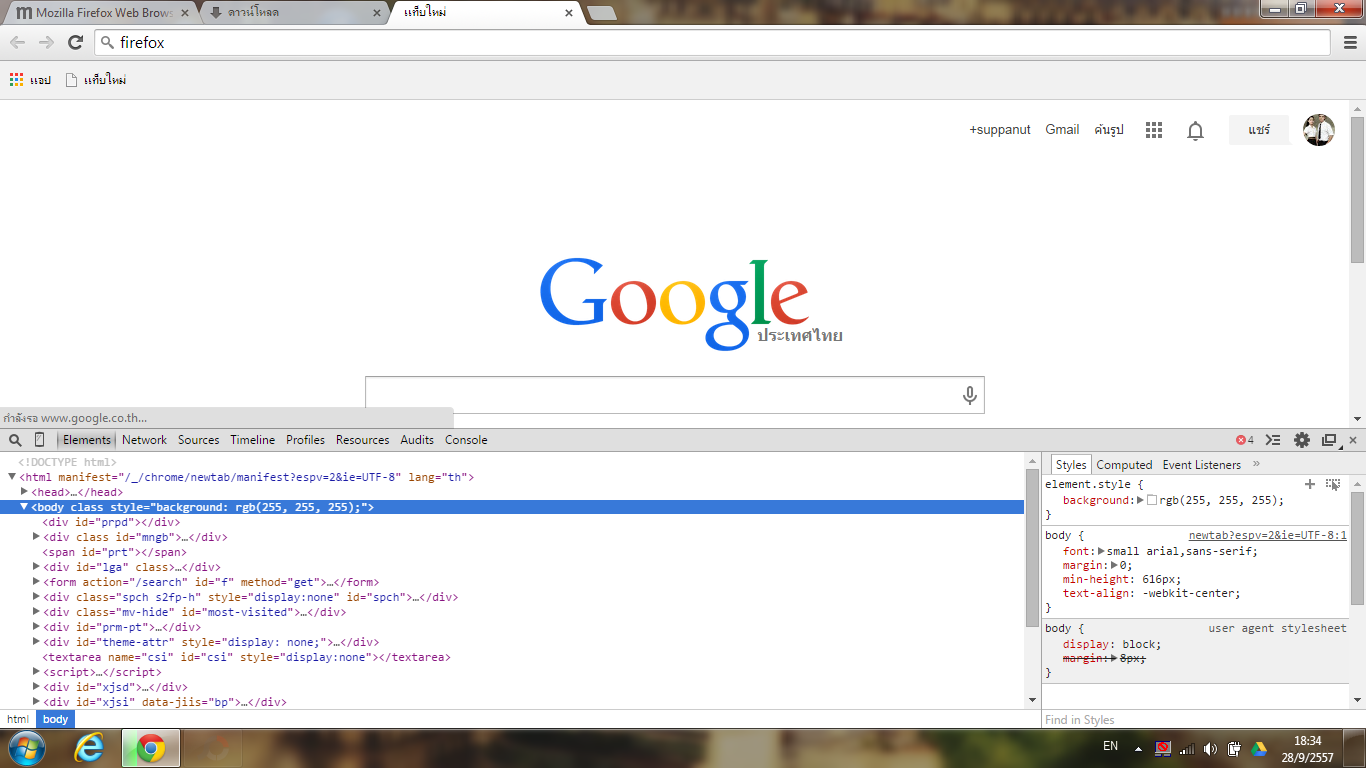Show hidden system tray icons
This screenshot has width=1366, height=768.
coord(1138,748)
